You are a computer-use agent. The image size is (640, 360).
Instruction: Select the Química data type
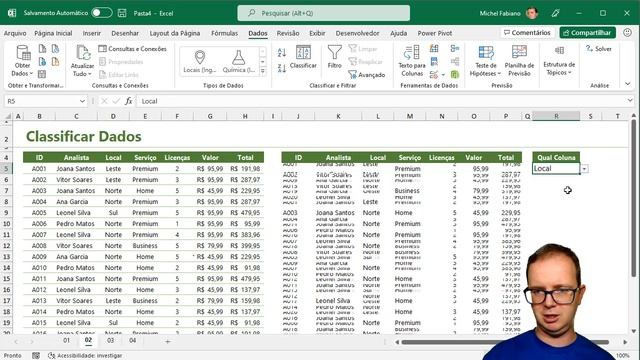[239, 61]
